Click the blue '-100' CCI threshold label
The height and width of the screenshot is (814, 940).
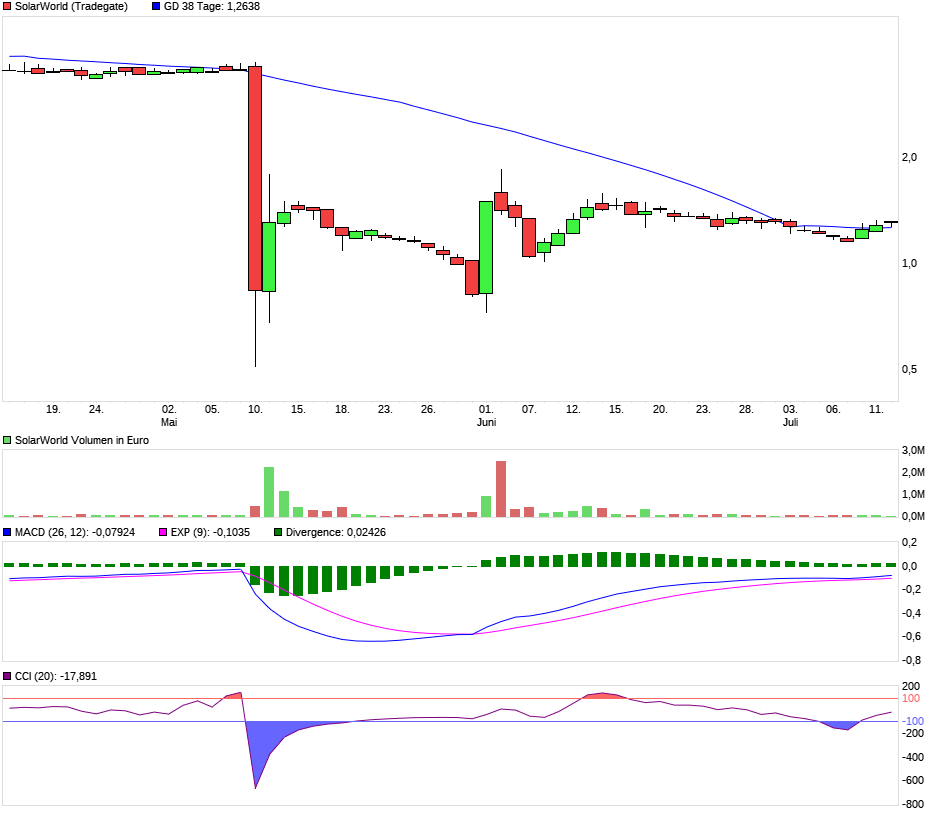(x=913, y=721)
